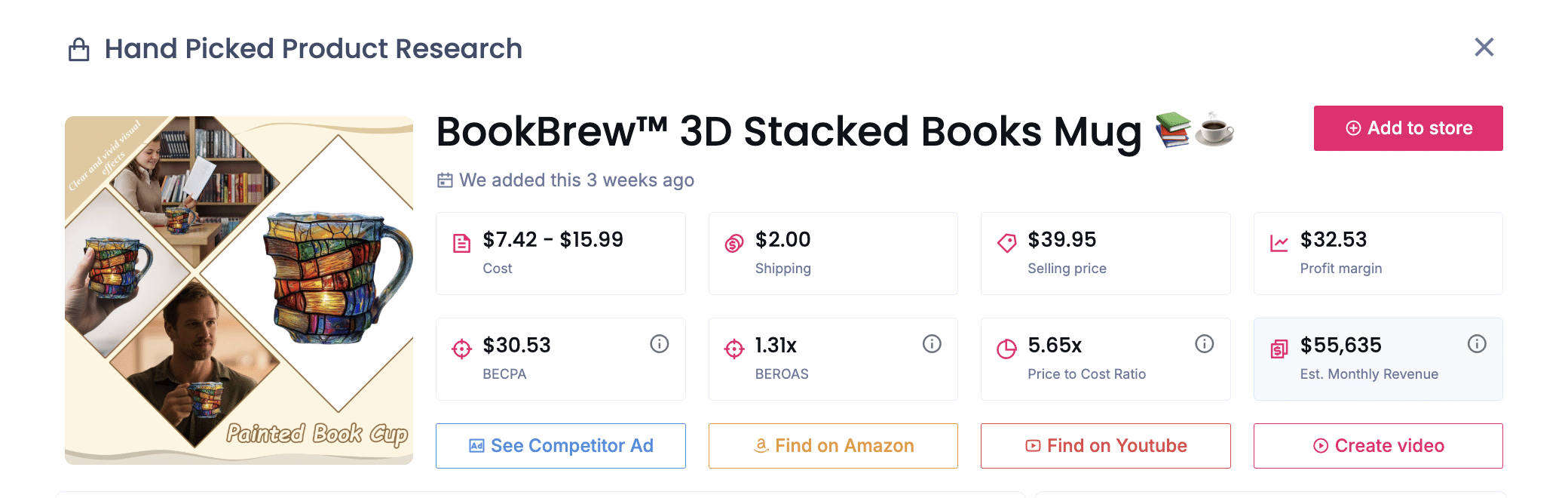Viewport: 1568px width, 498px height.
Task: Open See Competitor Ad
Action: pos(561,446)
